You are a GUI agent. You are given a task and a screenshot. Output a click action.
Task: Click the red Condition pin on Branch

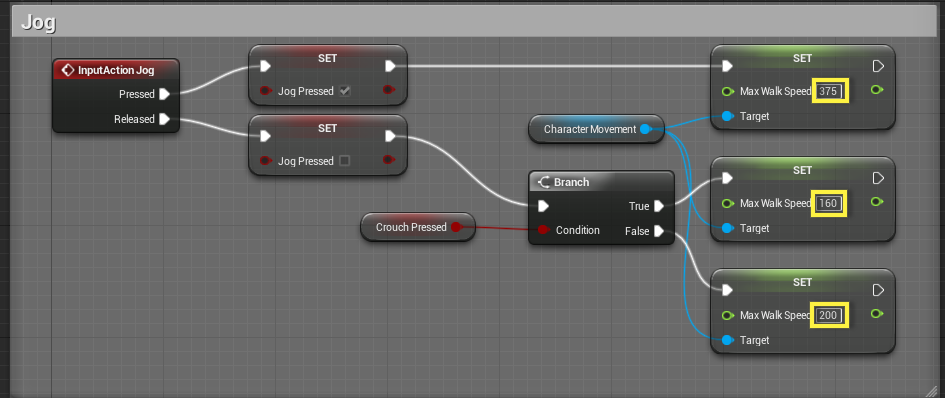543,230
